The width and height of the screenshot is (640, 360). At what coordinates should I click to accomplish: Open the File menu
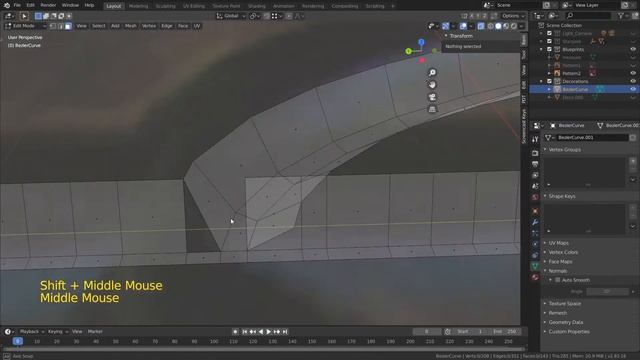click(17, 5)
